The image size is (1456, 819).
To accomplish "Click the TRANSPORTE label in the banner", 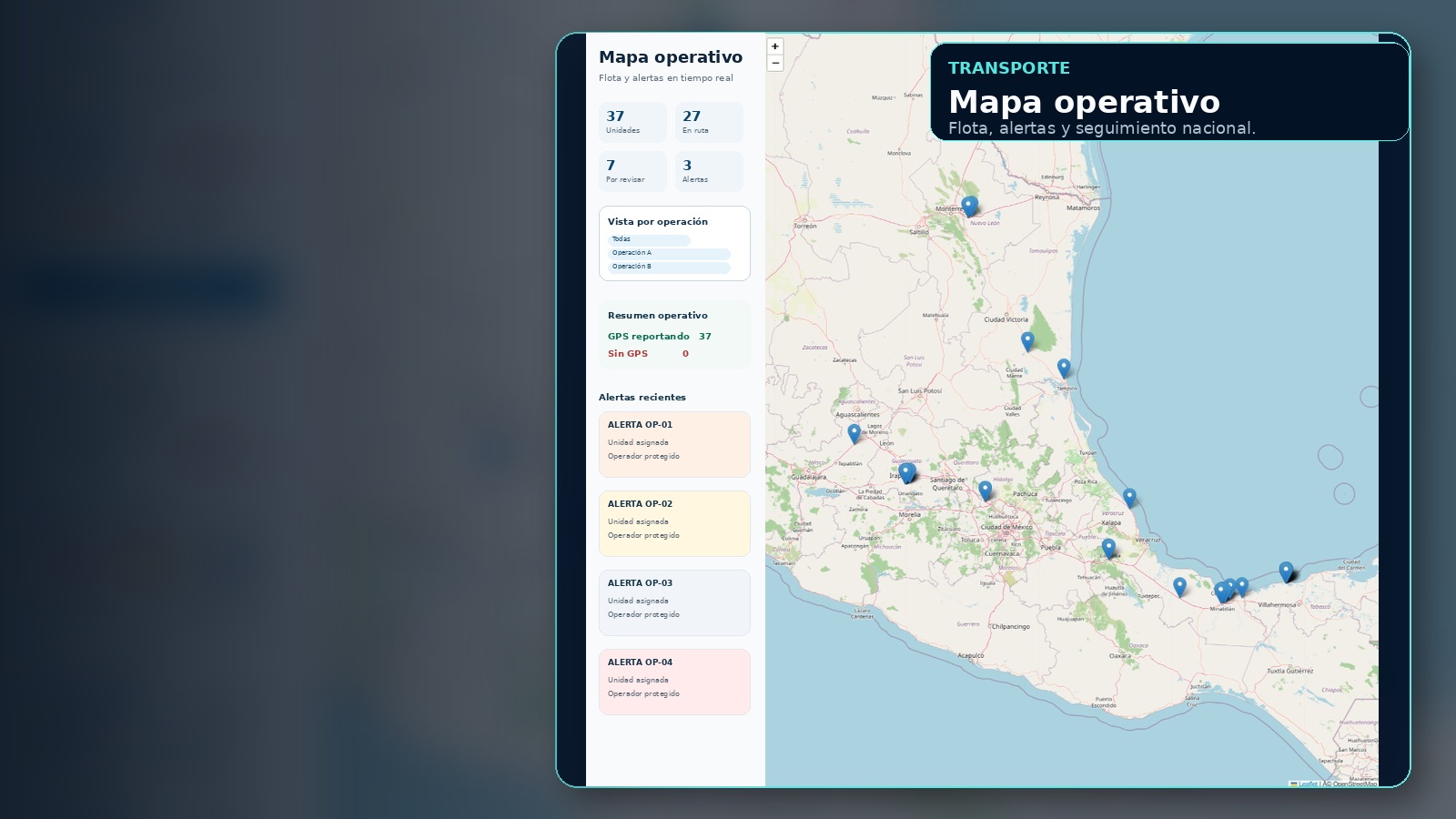I will click(x=1009, y=68).
